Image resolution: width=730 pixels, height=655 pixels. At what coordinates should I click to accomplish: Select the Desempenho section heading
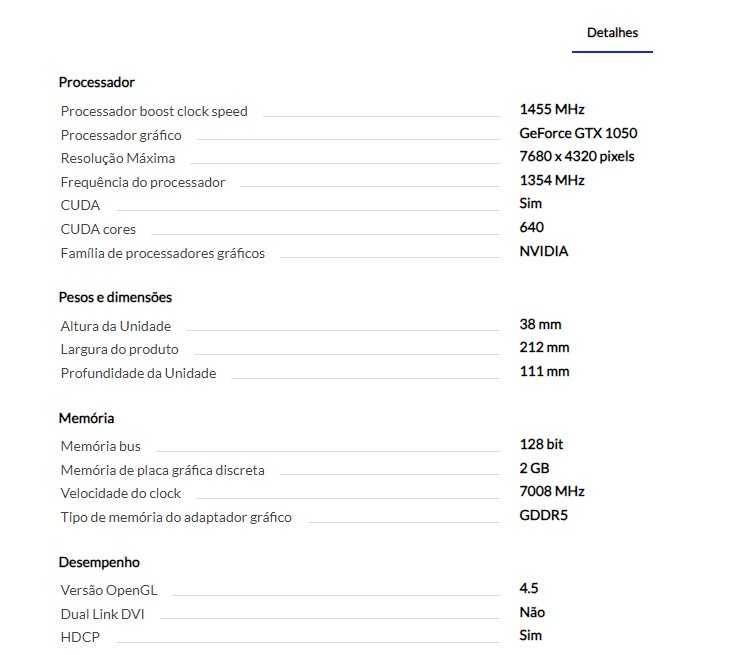[x=99, y=562]
